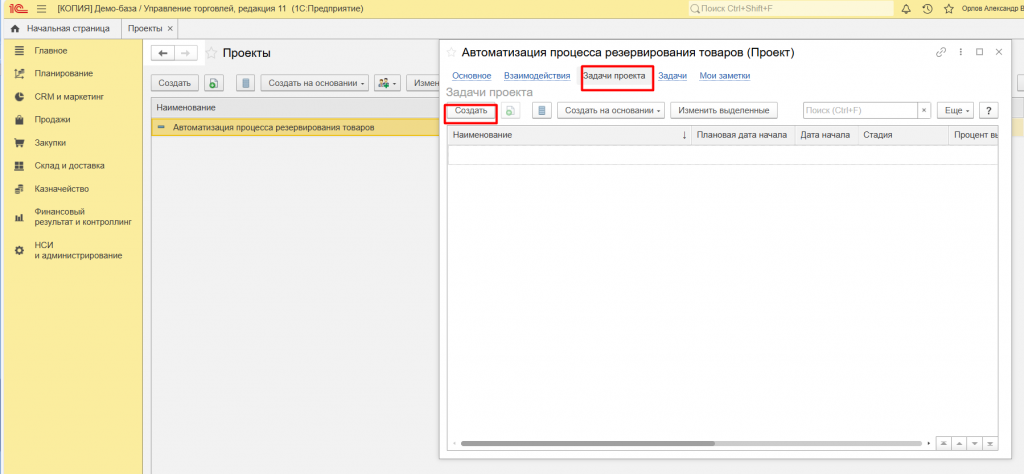Open the Взаимодействия tab in the dialog
Viewport: 1024px width, 474px height.
pos(537,76)
